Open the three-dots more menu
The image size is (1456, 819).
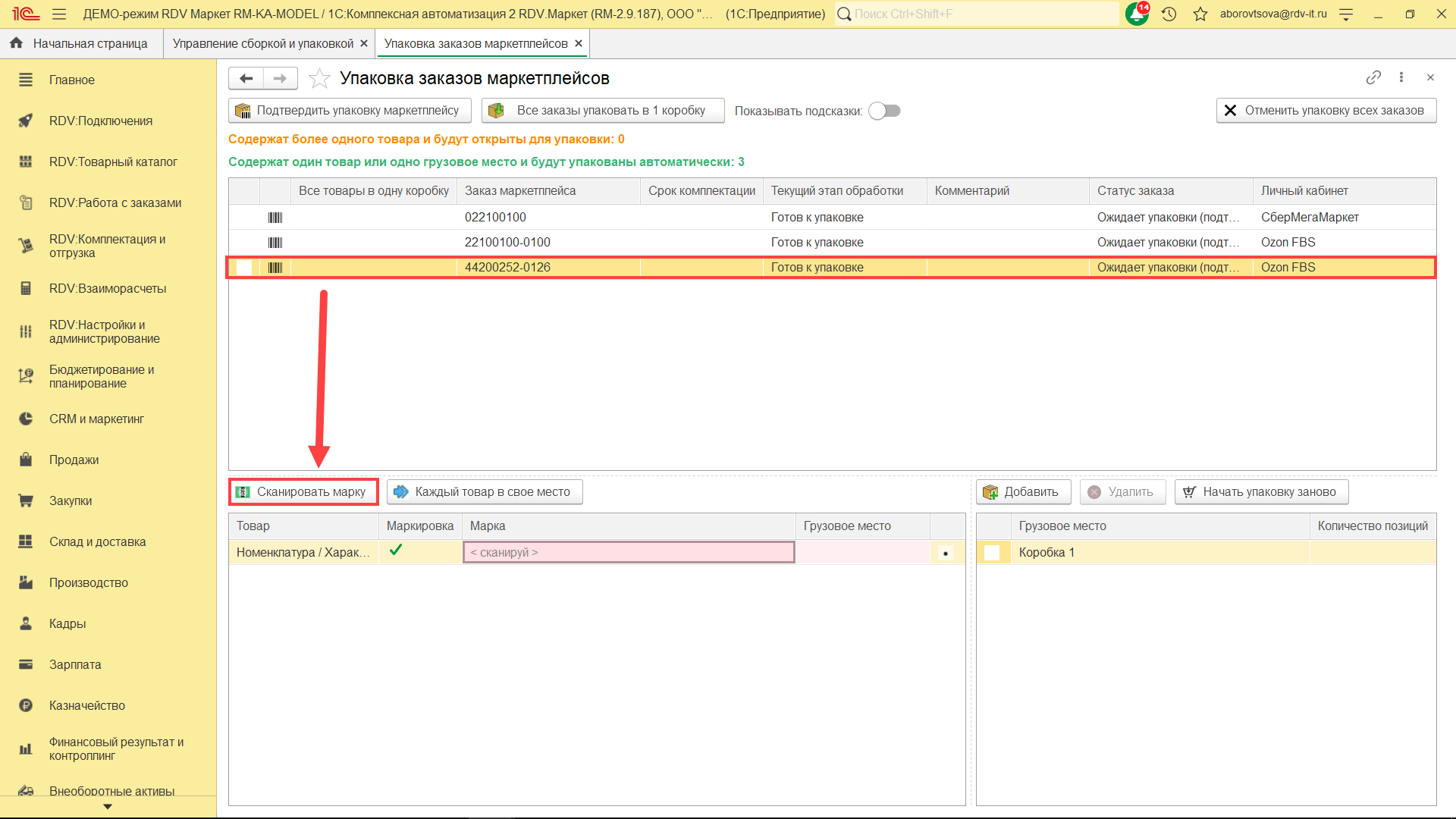[1401, 77]
